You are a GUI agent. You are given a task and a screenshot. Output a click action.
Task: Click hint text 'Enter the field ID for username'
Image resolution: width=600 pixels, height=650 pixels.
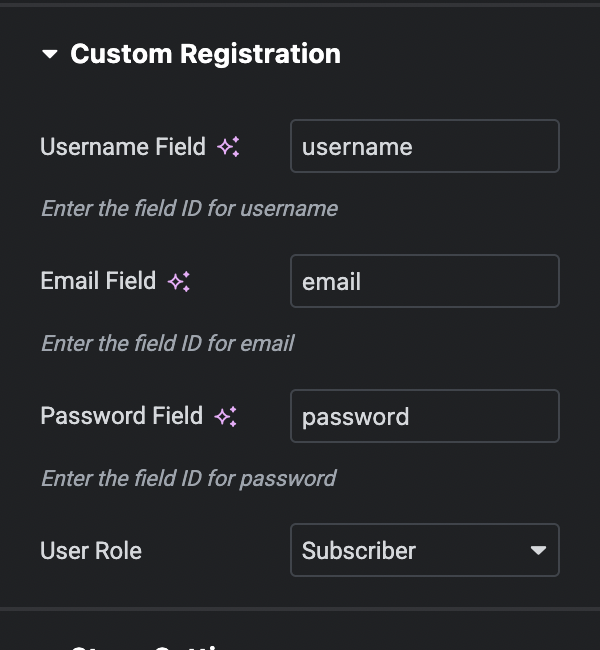tap(189, 208)
